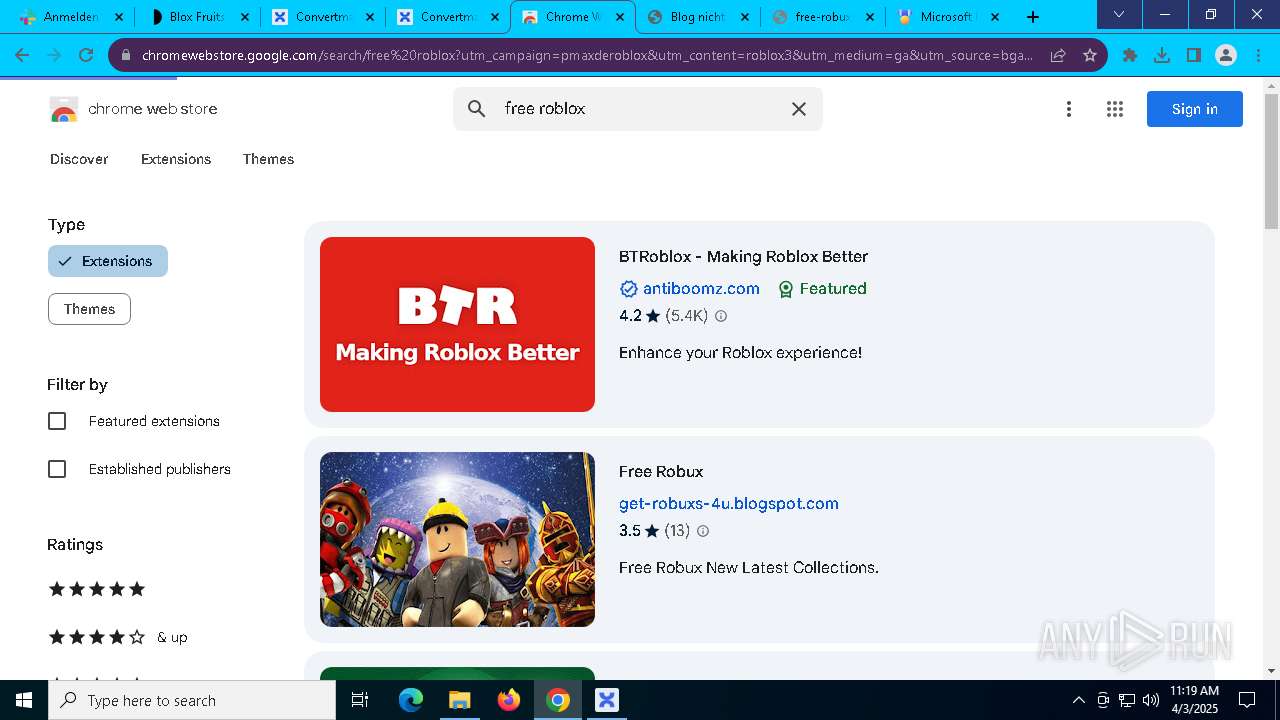The height and width of the screenshot is (720, 1280).
Task: Click the Chrome Web Store logo
Action: pyautogui.click(x=133, y=109)
